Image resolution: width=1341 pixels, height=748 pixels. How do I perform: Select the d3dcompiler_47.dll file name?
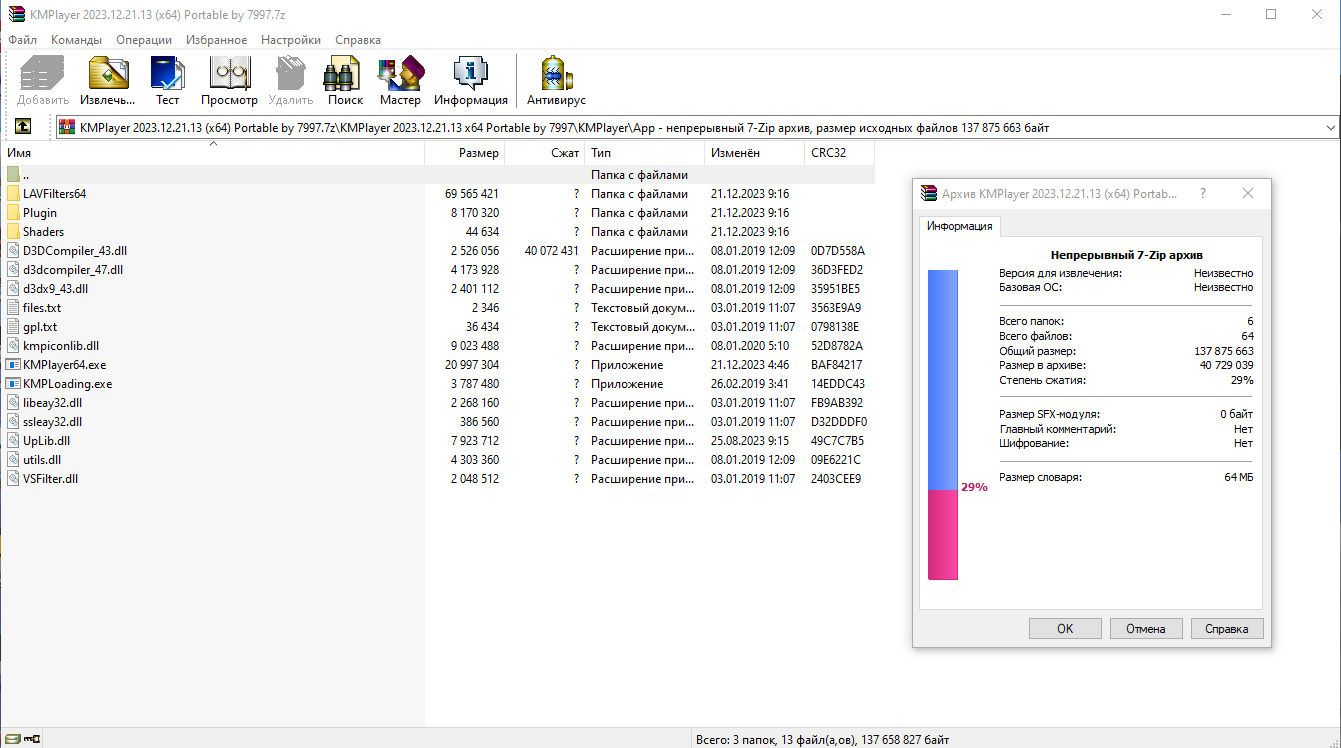pos(73,270)
